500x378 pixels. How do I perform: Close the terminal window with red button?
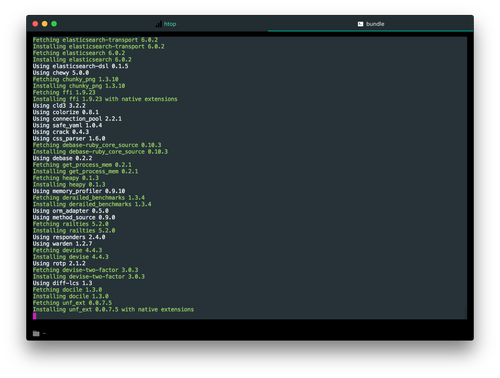(x=35, y=24)
